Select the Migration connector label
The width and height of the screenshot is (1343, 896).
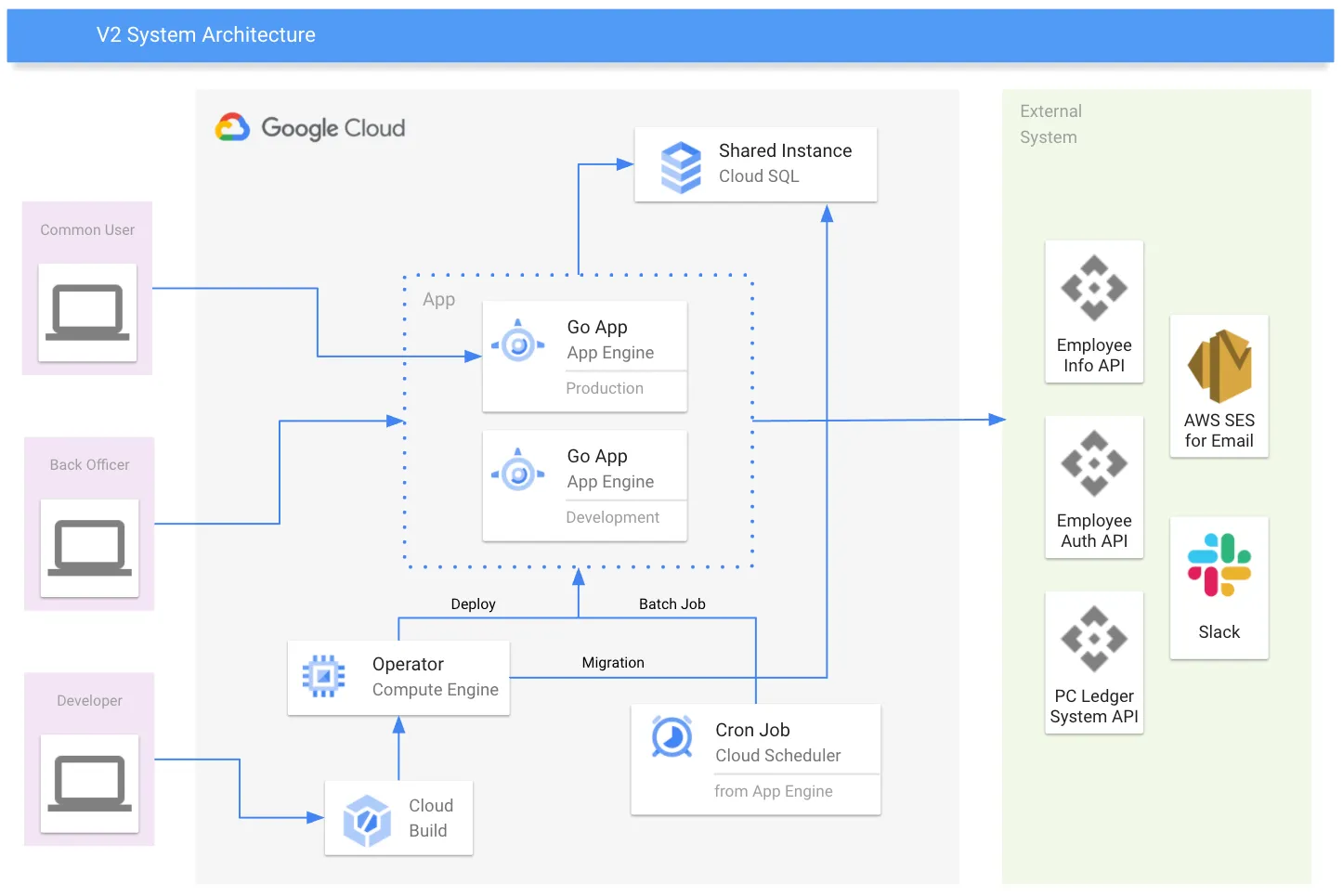click(x=612, y=663)
